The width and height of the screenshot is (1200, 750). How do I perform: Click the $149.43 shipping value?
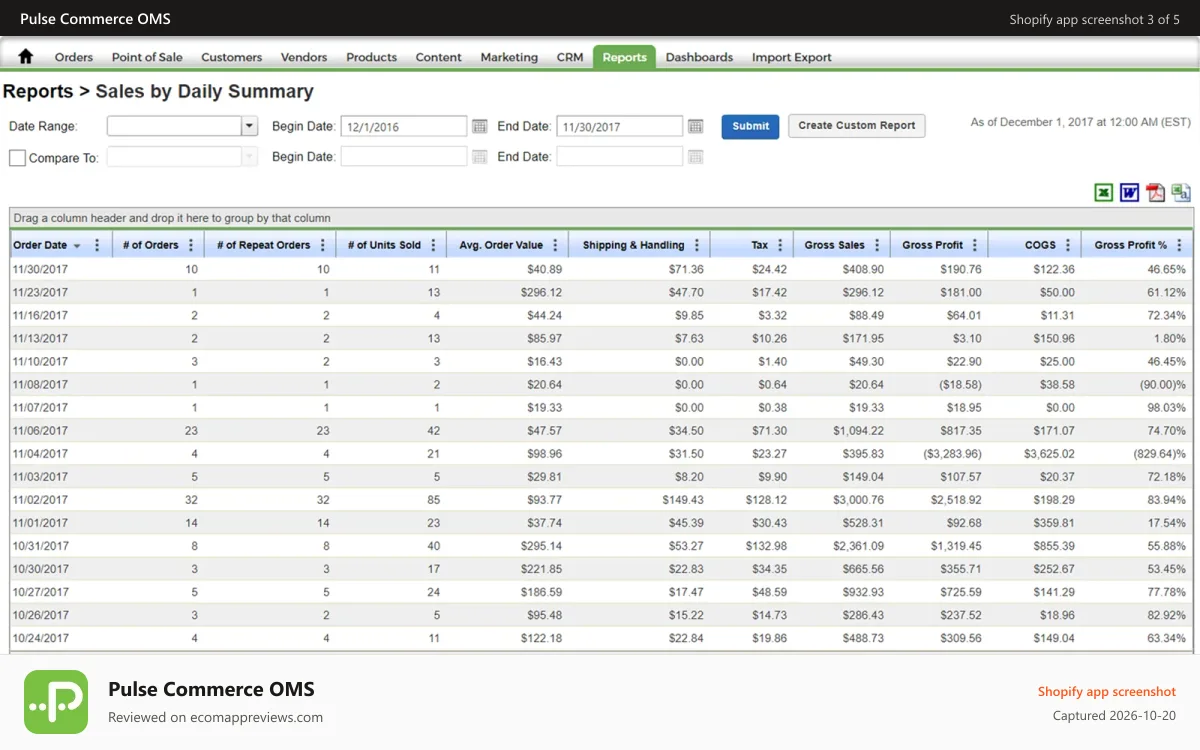click(683, 500)
